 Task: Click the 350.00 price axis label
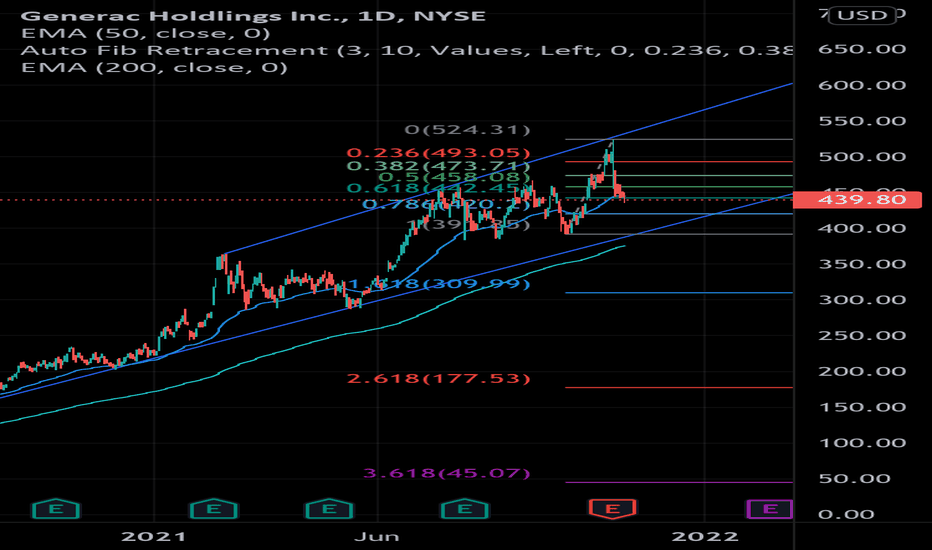point(862,264)
